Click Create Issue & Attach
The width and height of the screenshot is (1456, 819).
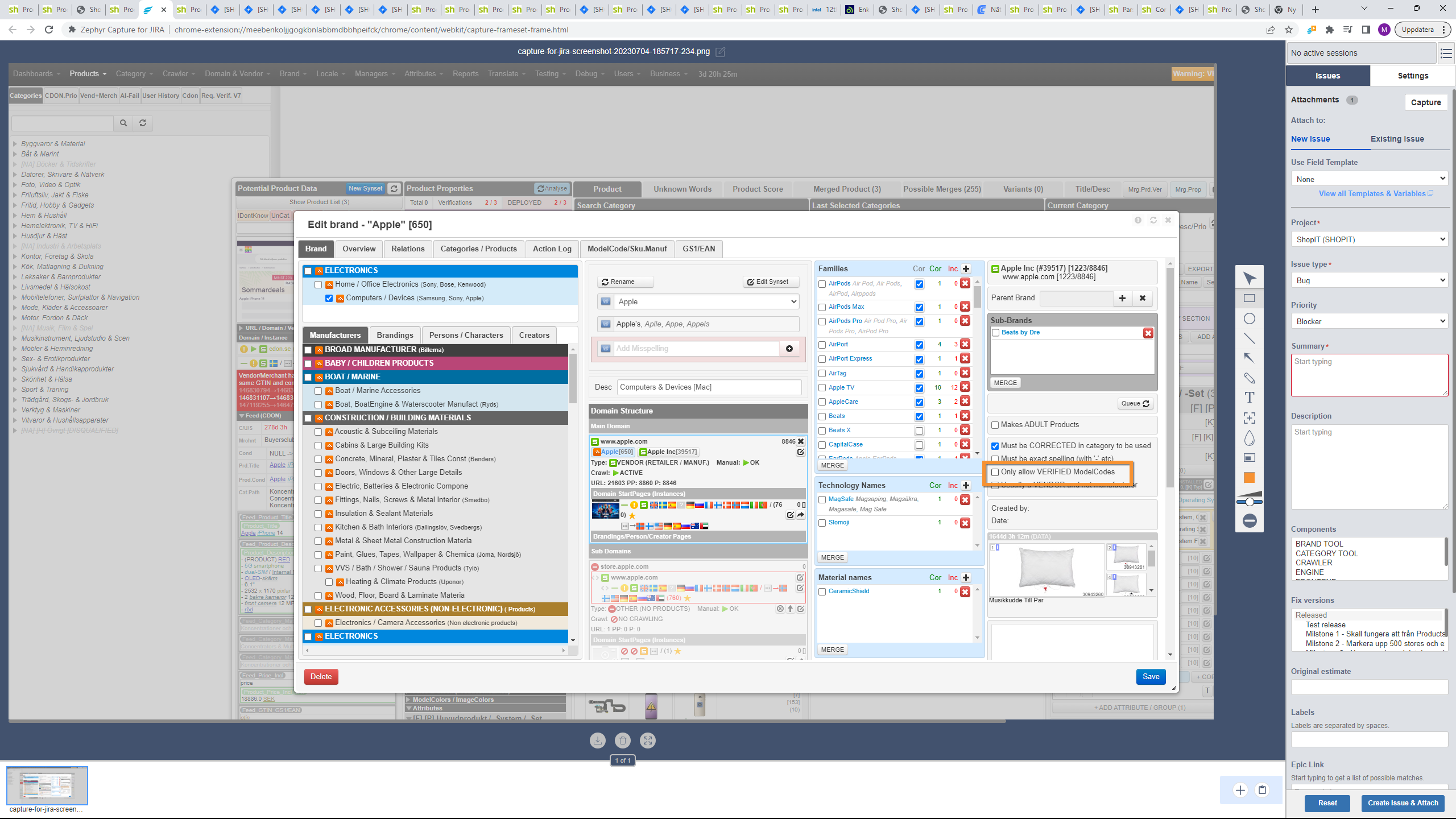click(x=1403, y=803)
